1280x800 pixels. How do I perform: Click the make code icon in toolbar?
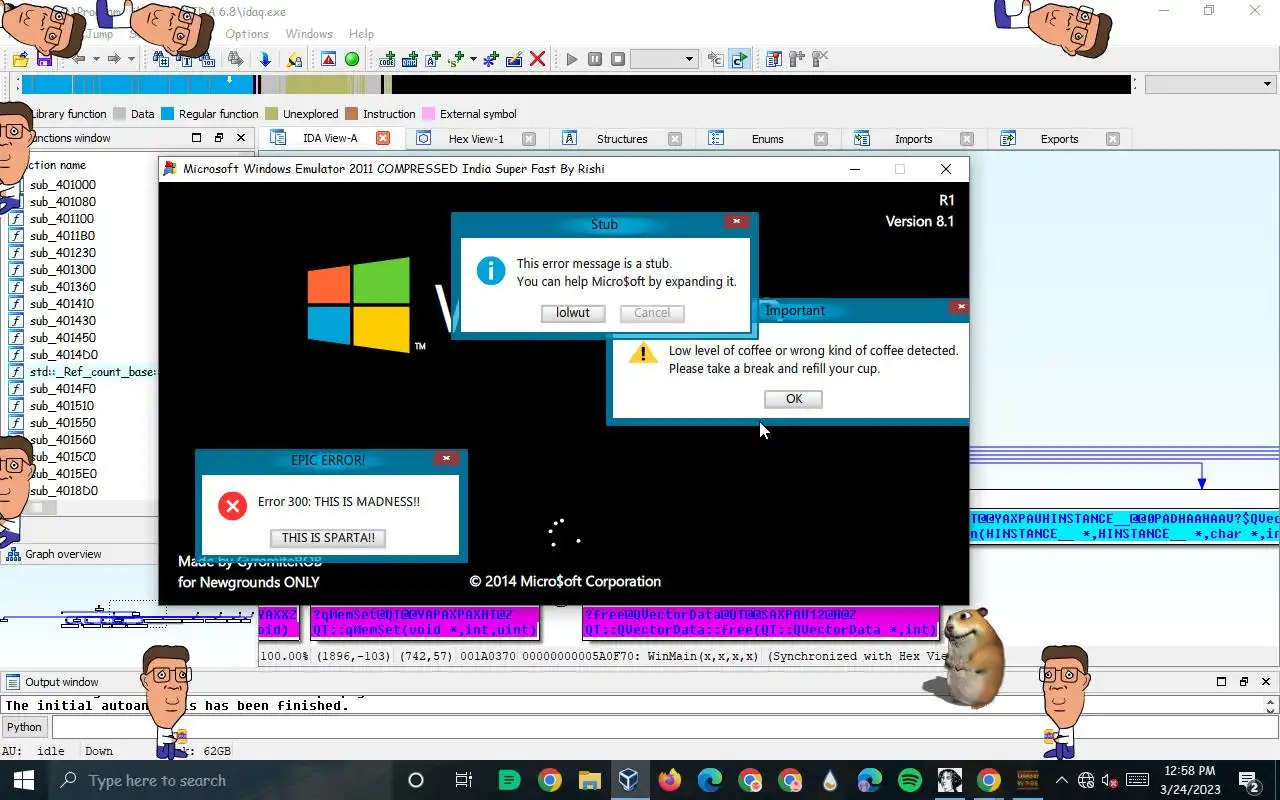387,60
